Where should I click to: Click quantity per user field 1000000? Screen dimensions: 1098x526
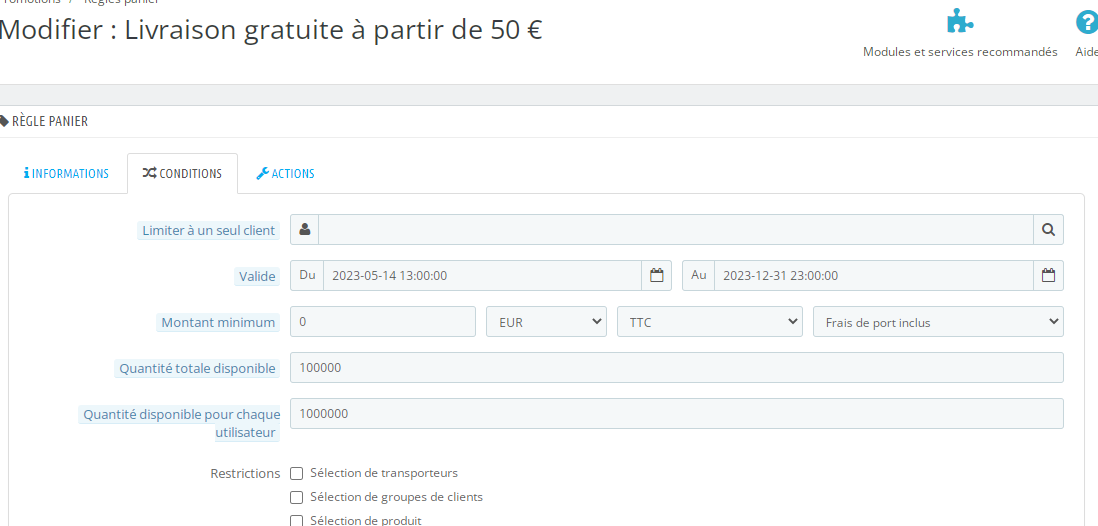677,413
